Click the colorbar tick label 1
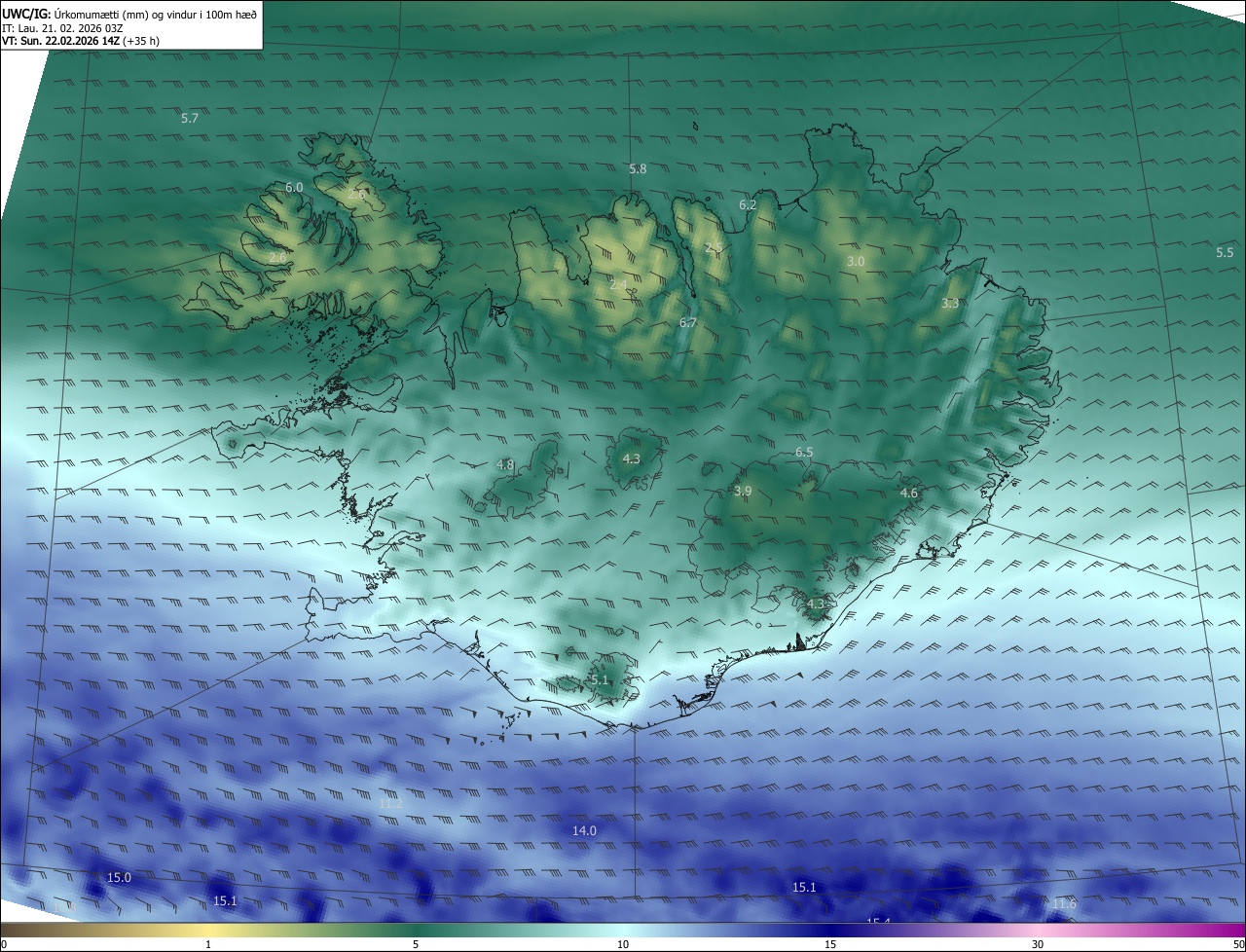This screenshot has width=1246, height=952. [x=208, y=944]
